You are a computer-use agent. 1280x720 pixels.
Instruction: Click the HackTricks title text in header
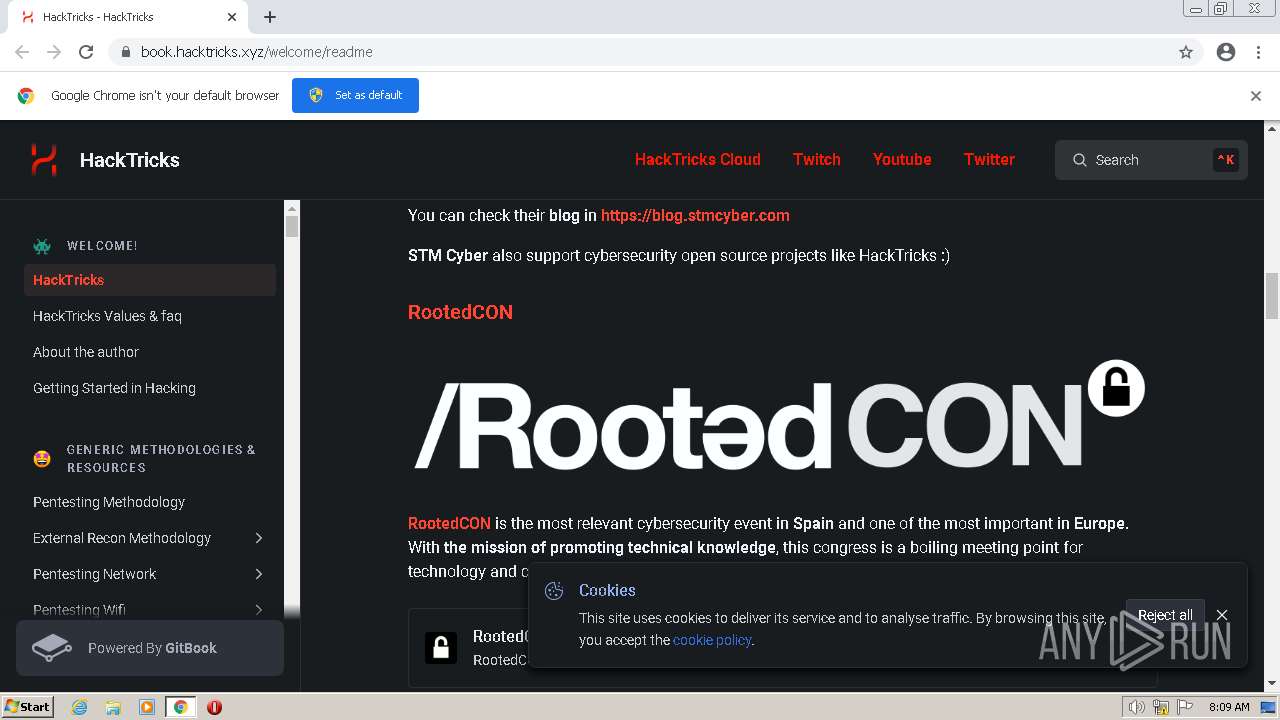(130, 160)
